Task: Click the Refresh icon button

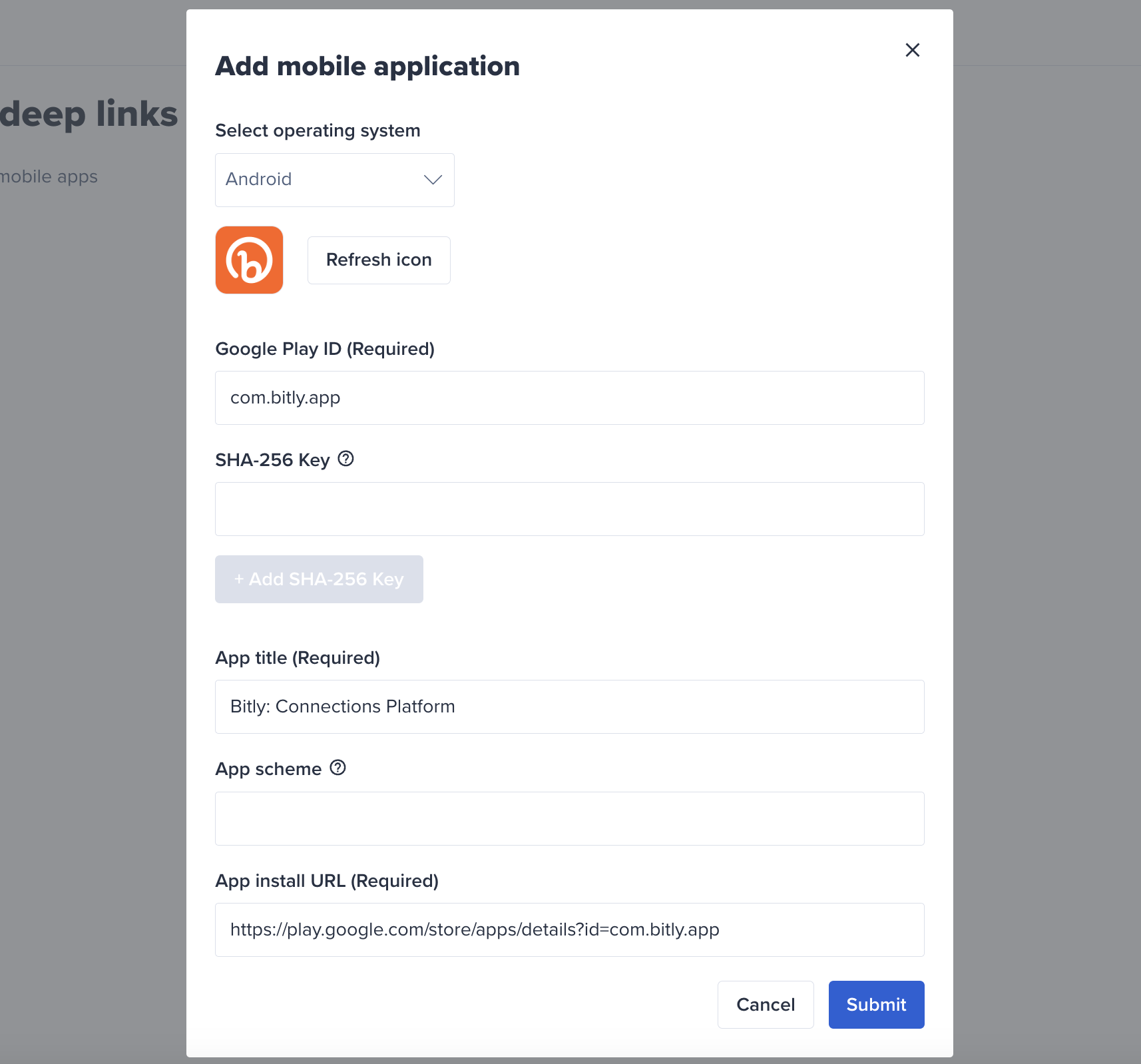Action: (379, 260)
